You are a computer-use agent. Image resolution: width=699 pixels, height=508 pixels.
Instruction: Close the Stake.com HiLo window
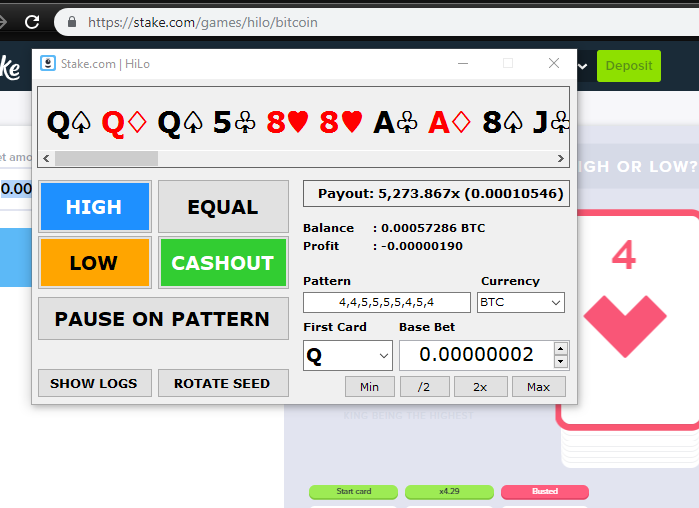554,63
